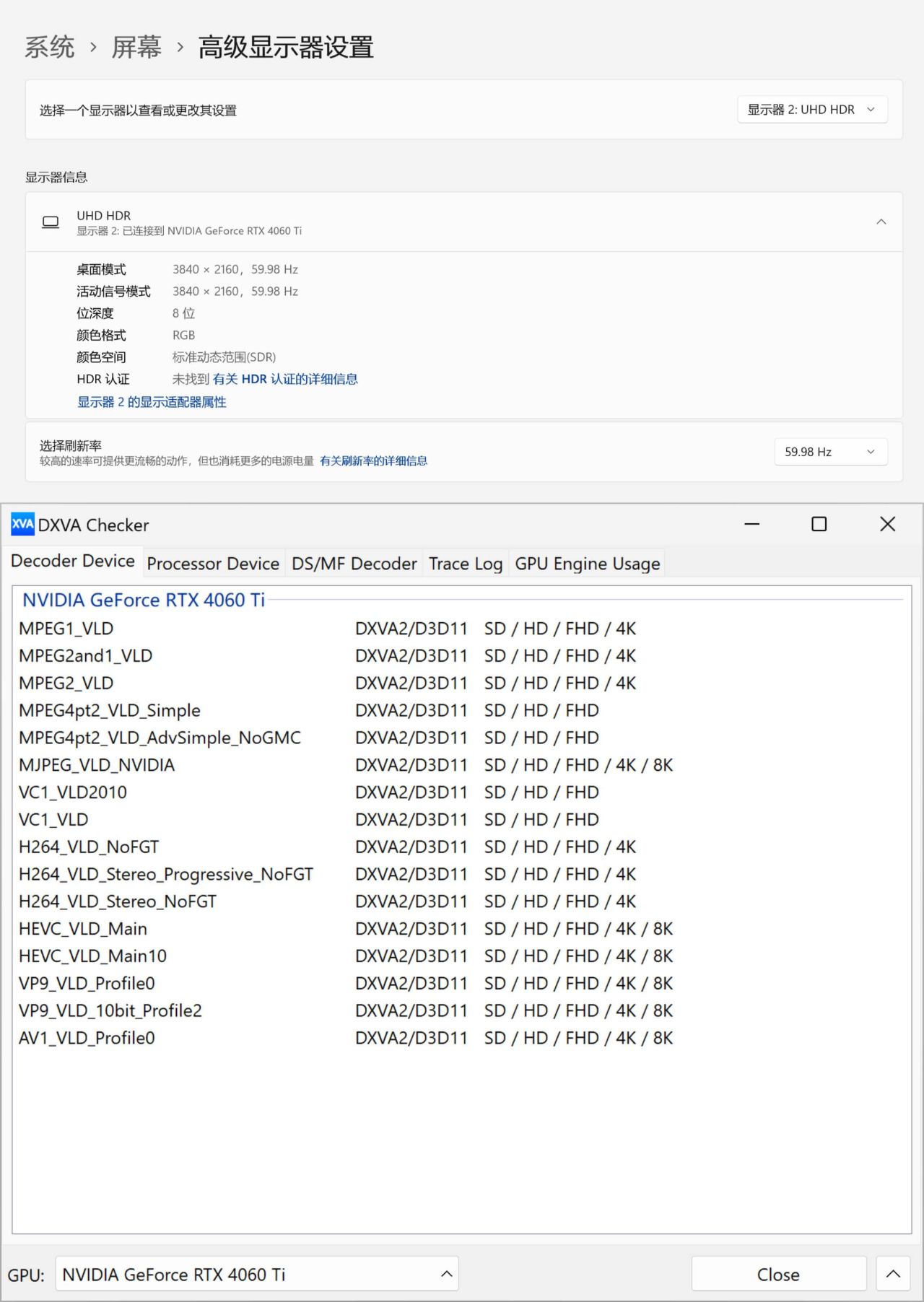Image resolution: width=924 pixels, height=1302 pixels.
Task: Open the GPU selection combo box
Action: coord(257,1275)
